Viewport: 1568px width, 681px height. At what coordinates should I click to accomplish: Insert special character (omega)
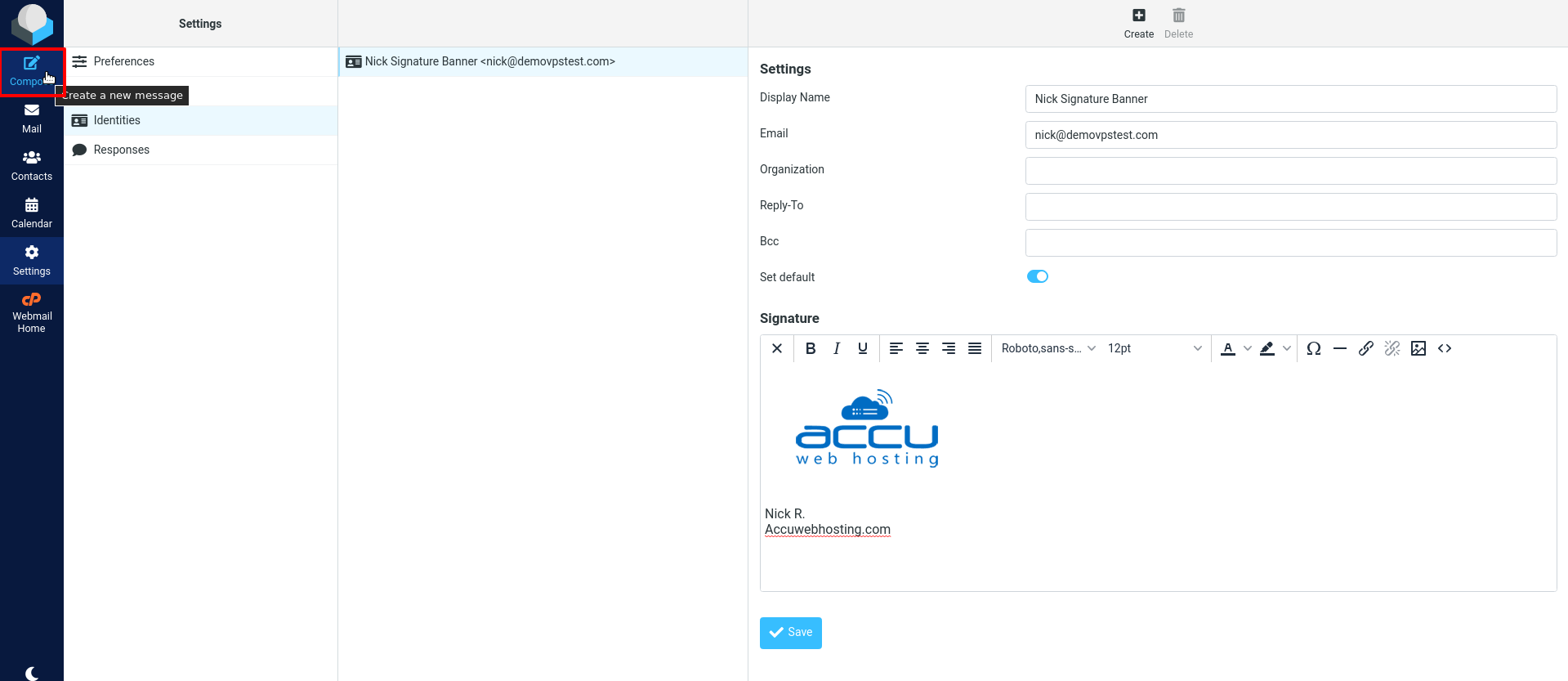point(1314,348)
